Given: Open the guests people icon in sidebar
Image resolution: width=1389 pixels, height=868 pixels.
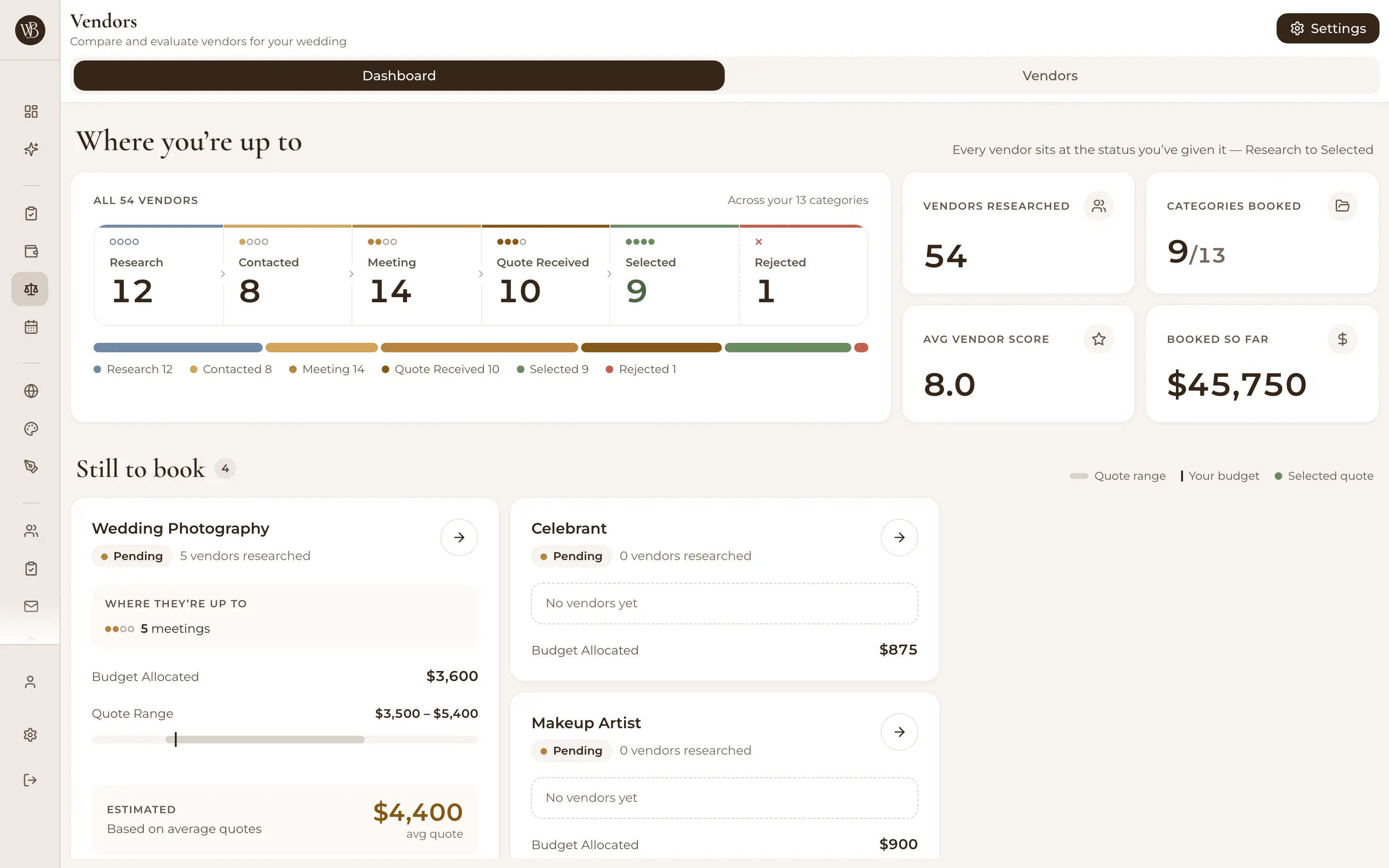Looking at the screenshot, I should (31, 531).
